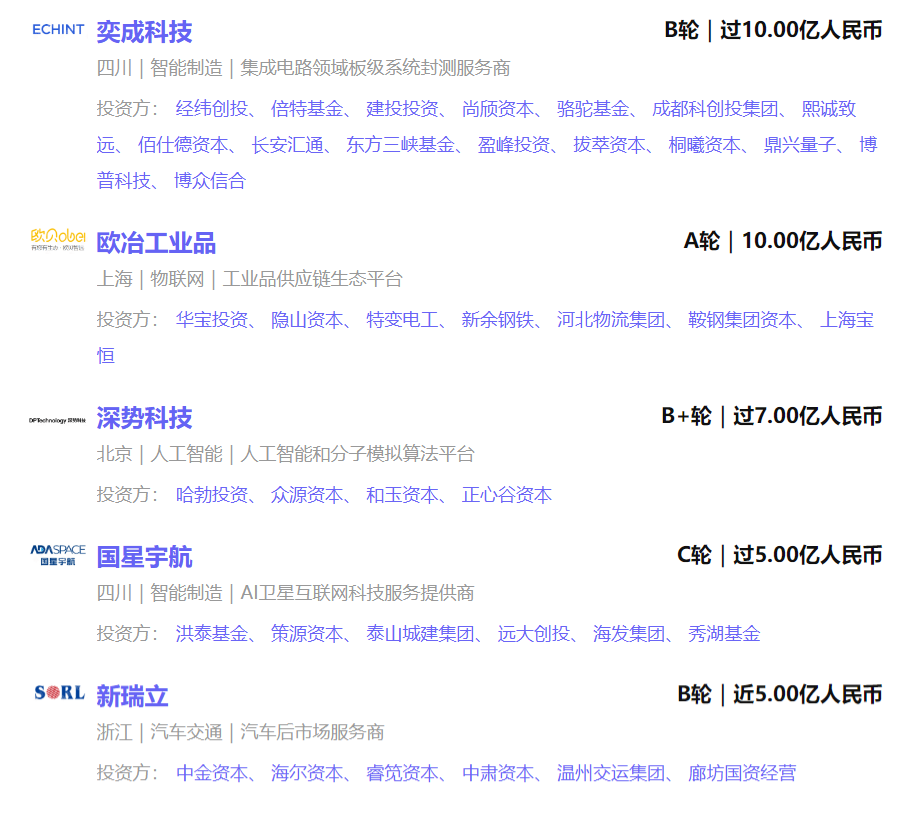Open the 国星宇航 company page
909x824 pixels.
click(x=144, y=557)
